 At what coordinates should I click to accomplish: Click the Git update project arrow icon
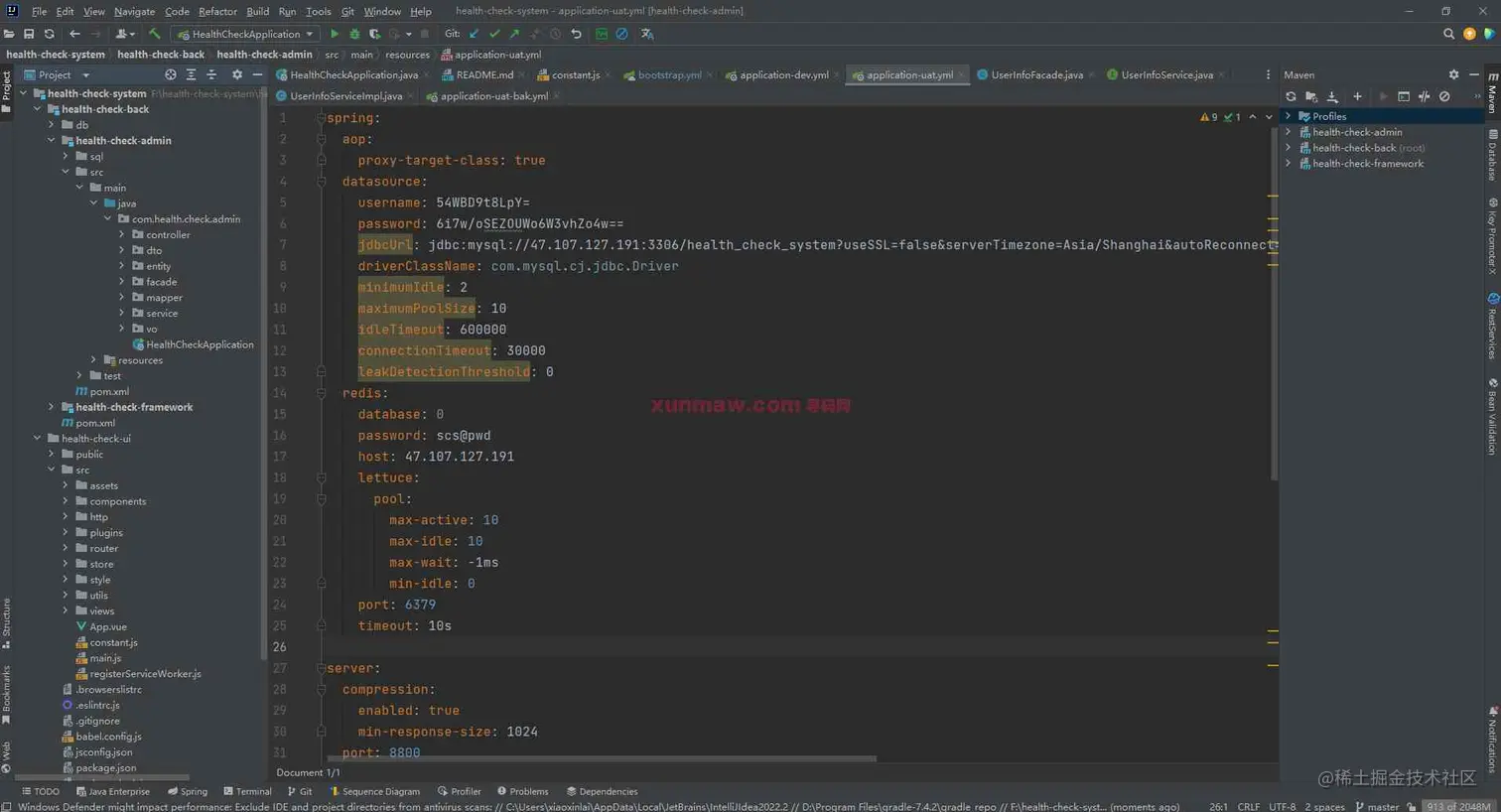coord(475,34)
